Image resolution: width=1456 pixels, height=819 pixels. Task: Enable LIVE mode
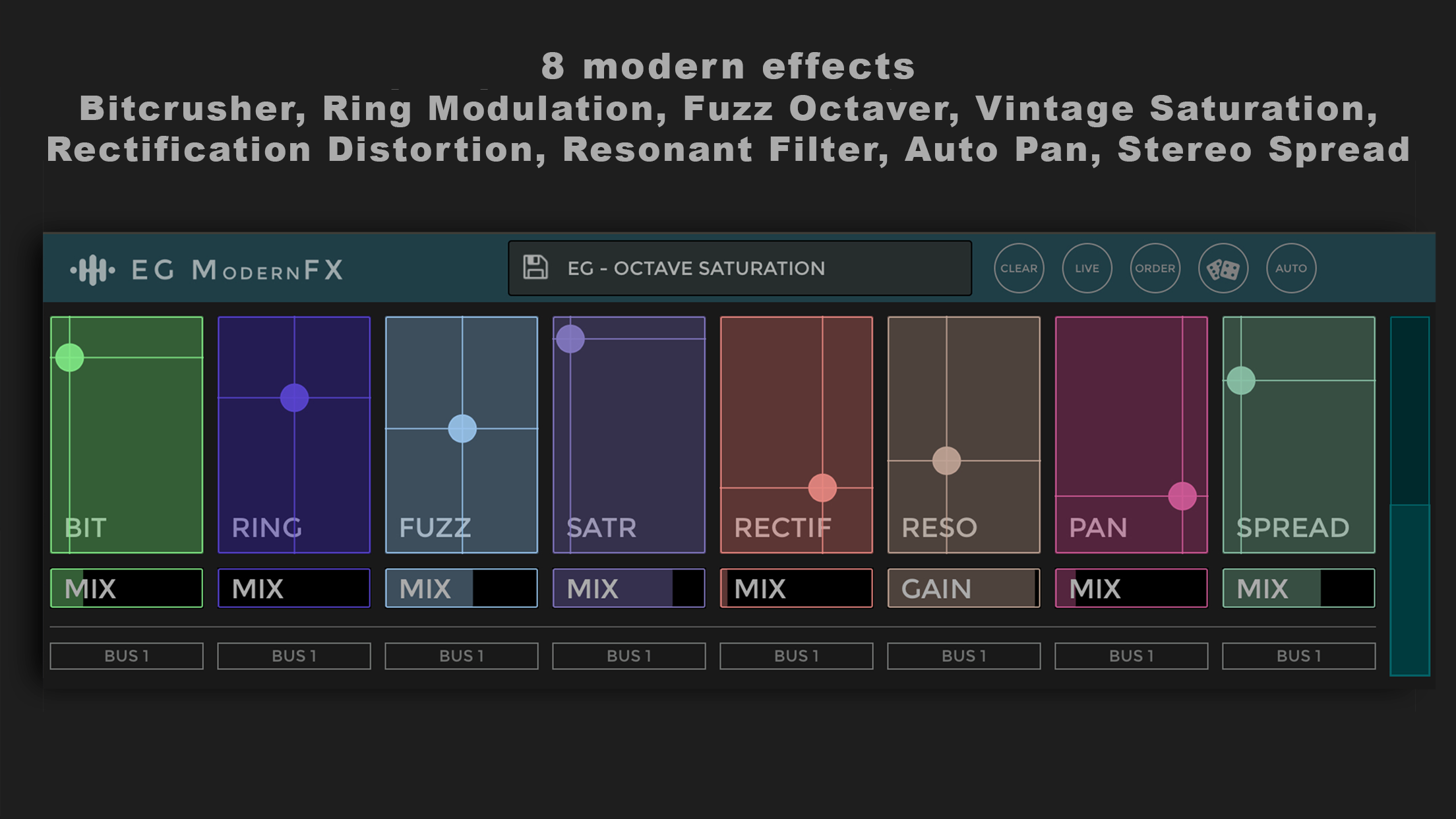coord(1087,268)
